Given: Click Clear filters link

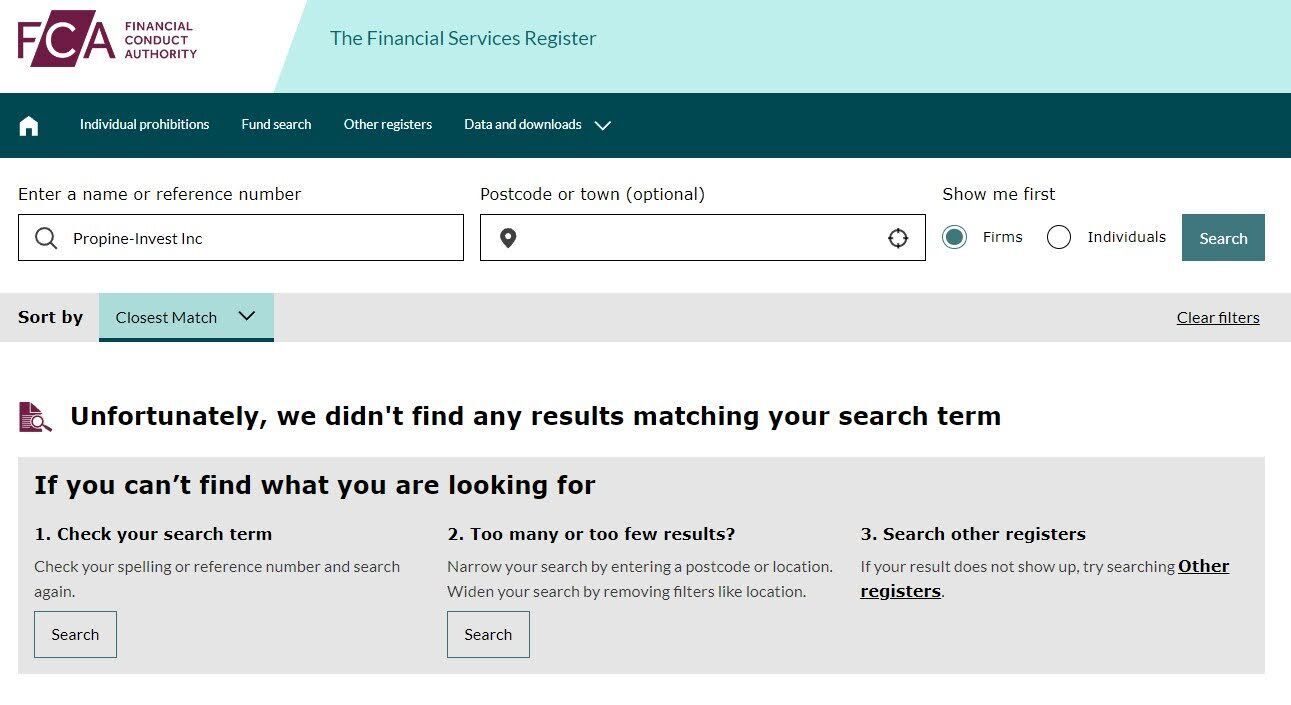Looking at the screenshot, I should 1218,318.
